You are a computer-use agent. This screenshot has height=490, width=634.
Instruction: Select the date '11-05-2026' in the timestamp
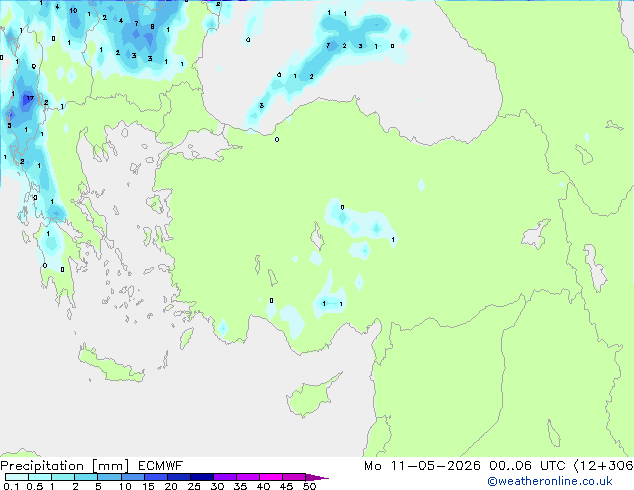pyautogui.click(x=435, y=466)
